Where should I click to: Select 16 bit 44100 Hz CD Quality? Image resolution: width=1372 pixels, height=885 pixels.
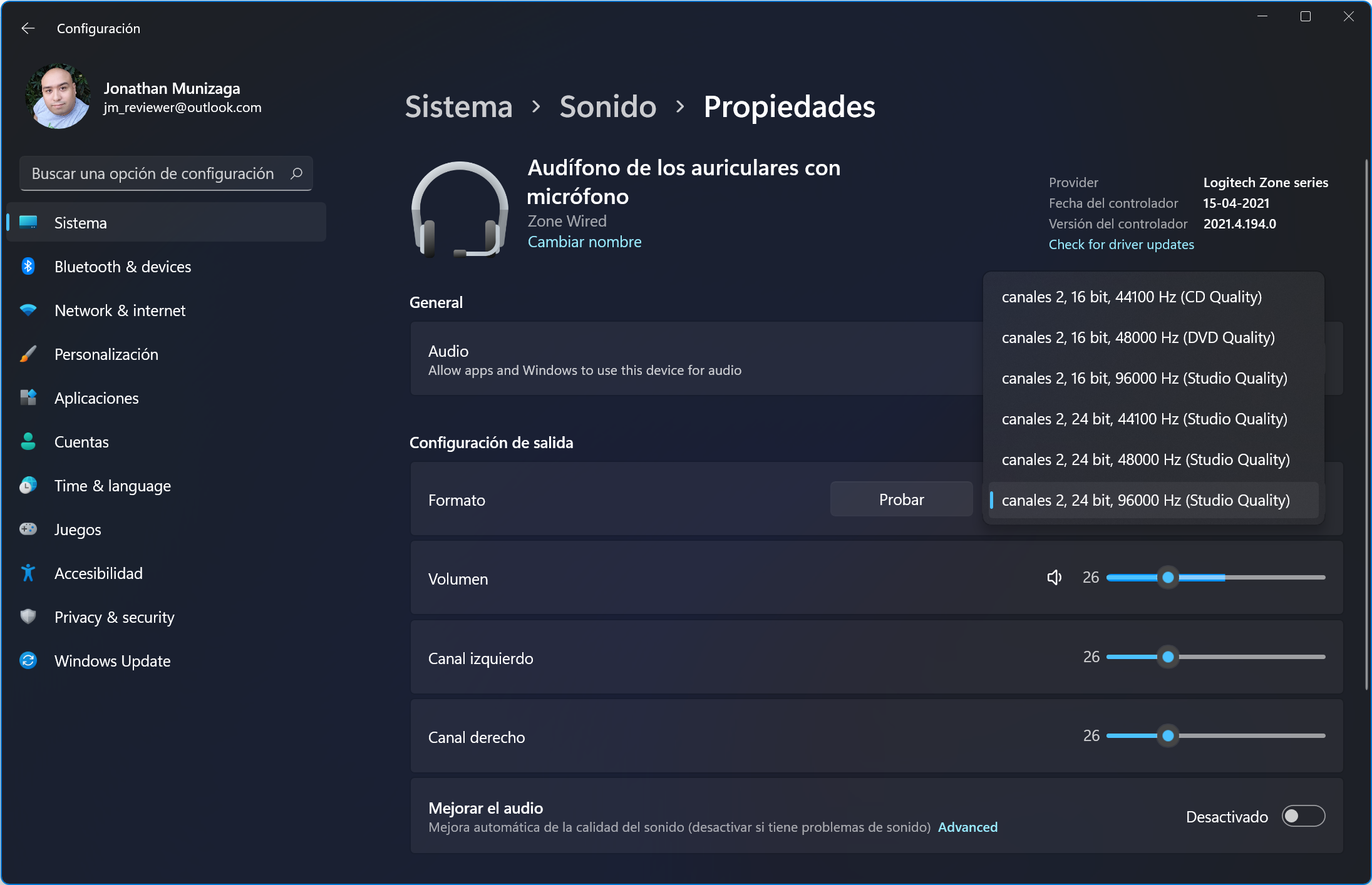click(1131, 297)
